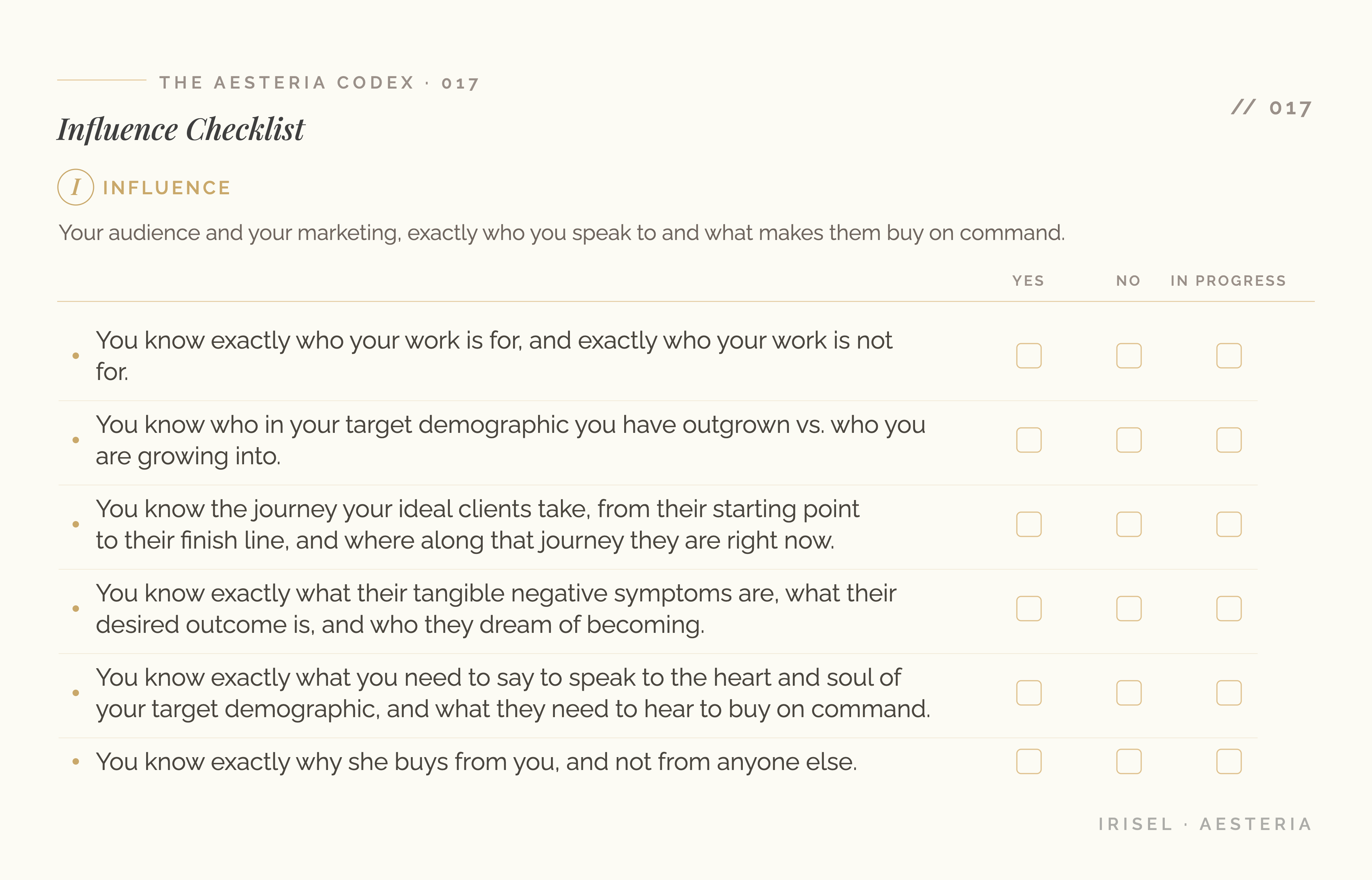Check No for knowing who your work is for

click(x=1128, y=355)
